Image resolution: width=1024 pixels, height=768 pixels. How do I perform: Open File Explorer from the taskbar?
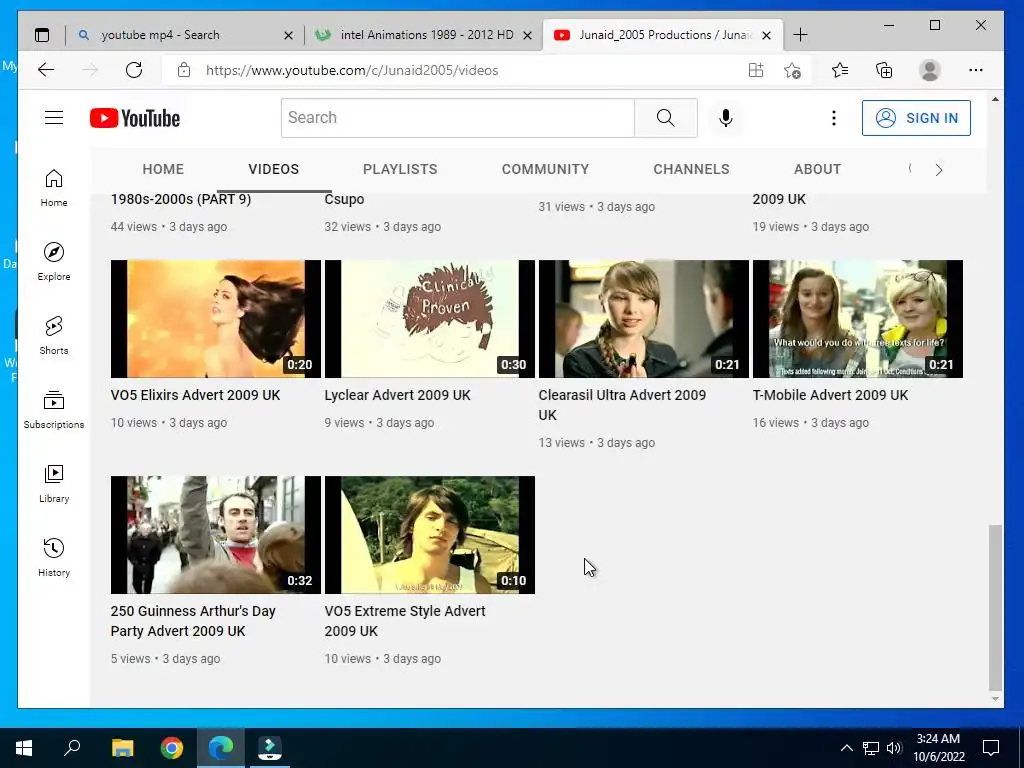pos(122,748)
